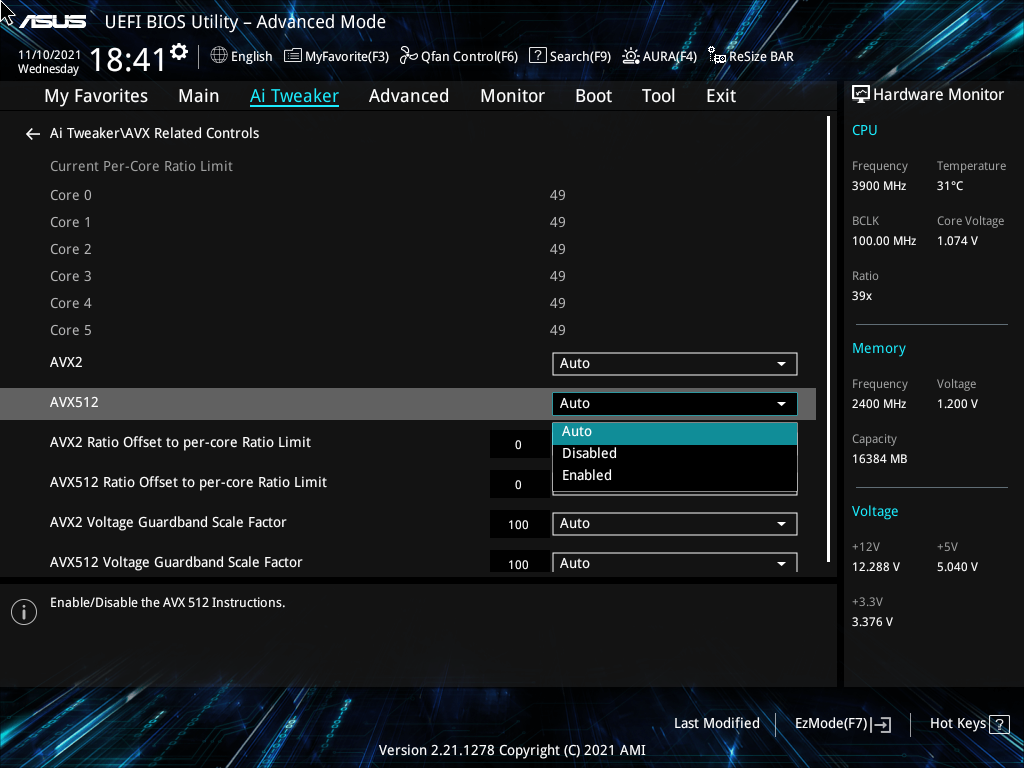1024x768 pixels.
Task: Click +12V reading 12.288 V
Action: pos(876,567)
